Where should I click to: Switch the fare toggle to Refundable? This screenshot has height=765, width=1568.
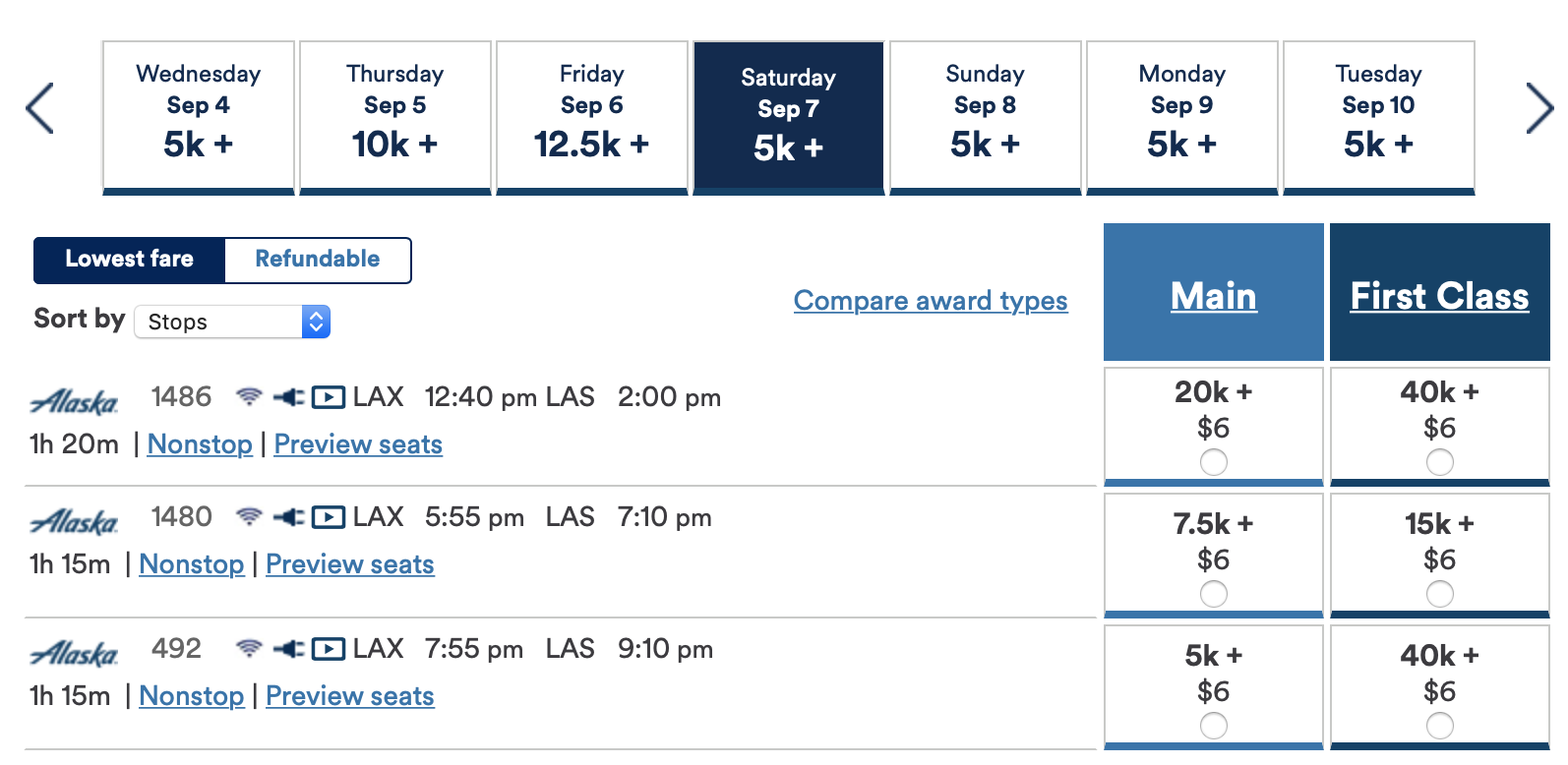317,260
